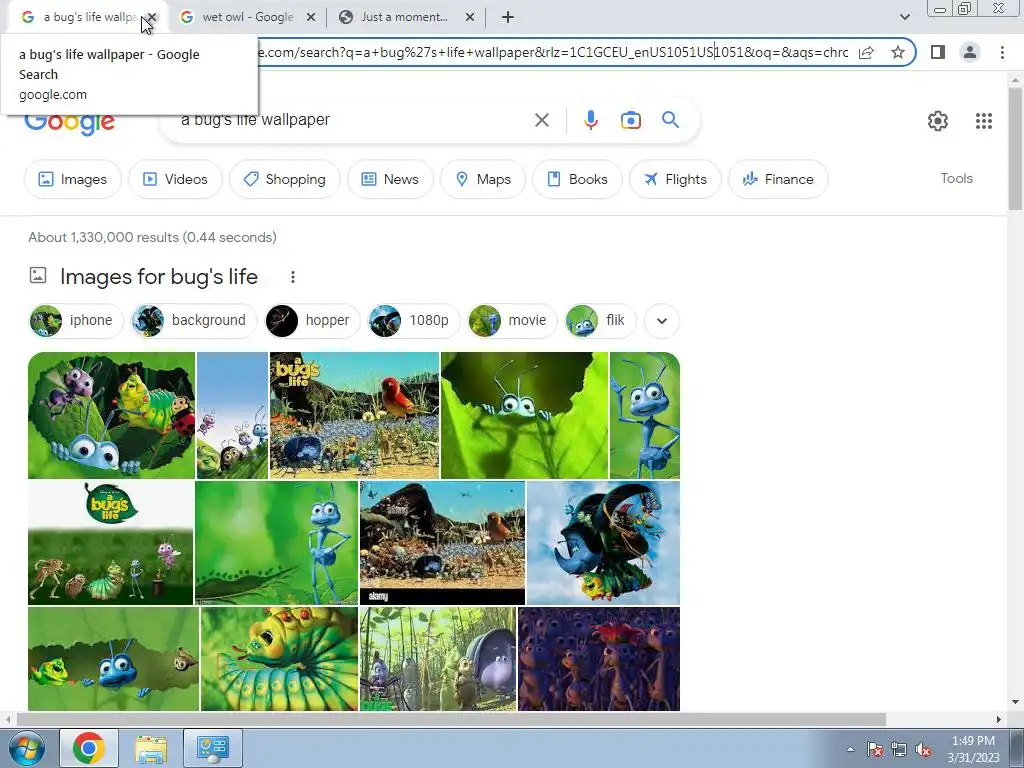Viewport: 1024px width, 768px height.
Task: Click the microphone voice search icon
Action: click(x=590, y=120)
